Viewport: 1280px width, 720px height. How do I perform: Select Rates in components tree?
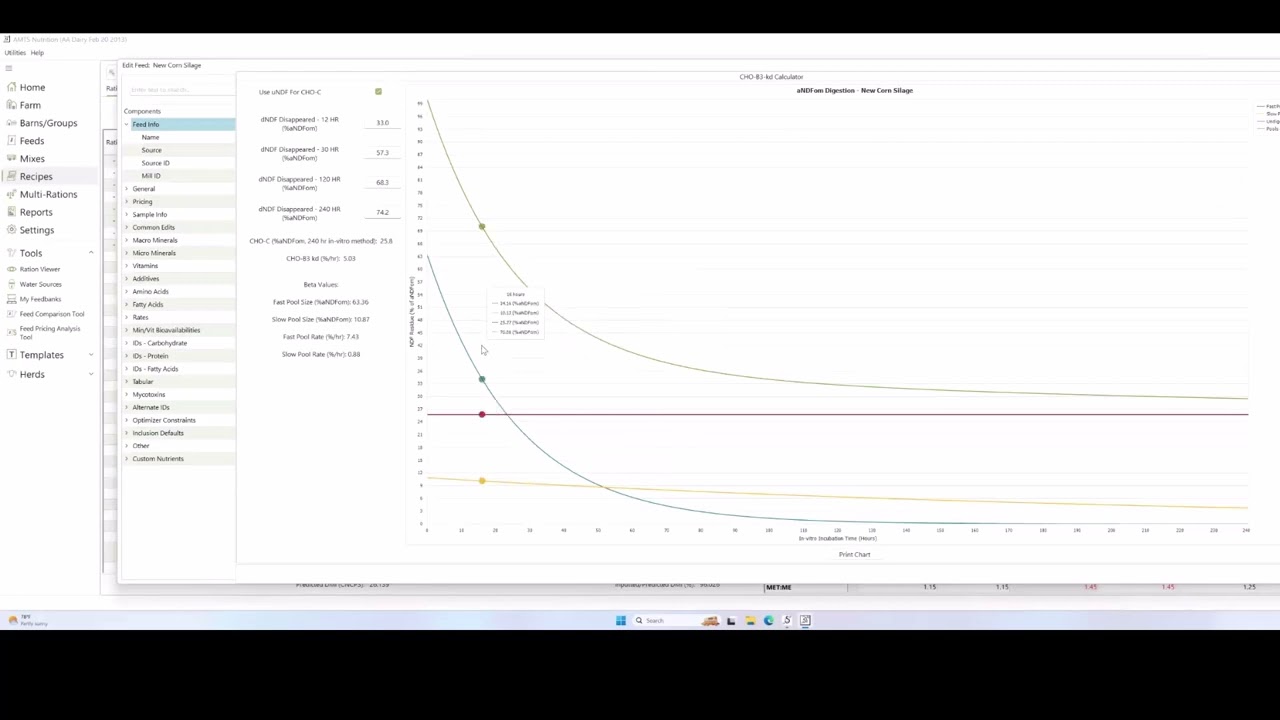point(140,317)
